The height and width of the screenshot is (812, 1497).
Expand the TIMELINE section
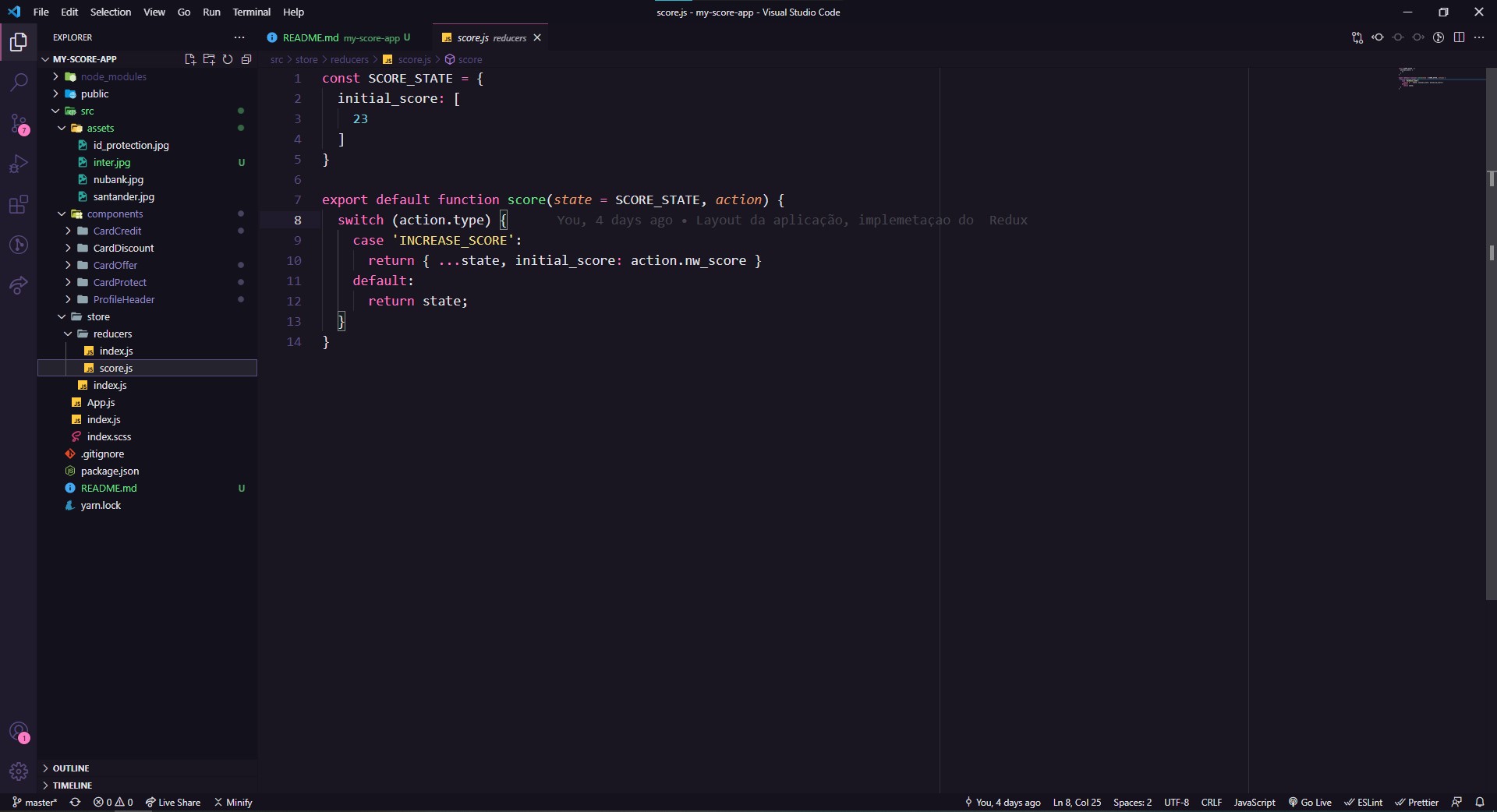(147, 786)
